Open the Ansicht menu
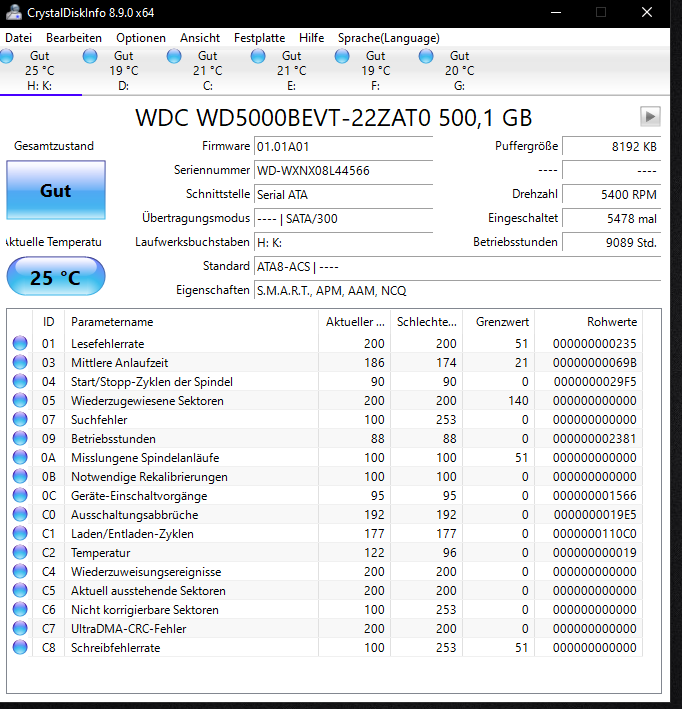Screen dimensions: 682x709 (200, 38)
